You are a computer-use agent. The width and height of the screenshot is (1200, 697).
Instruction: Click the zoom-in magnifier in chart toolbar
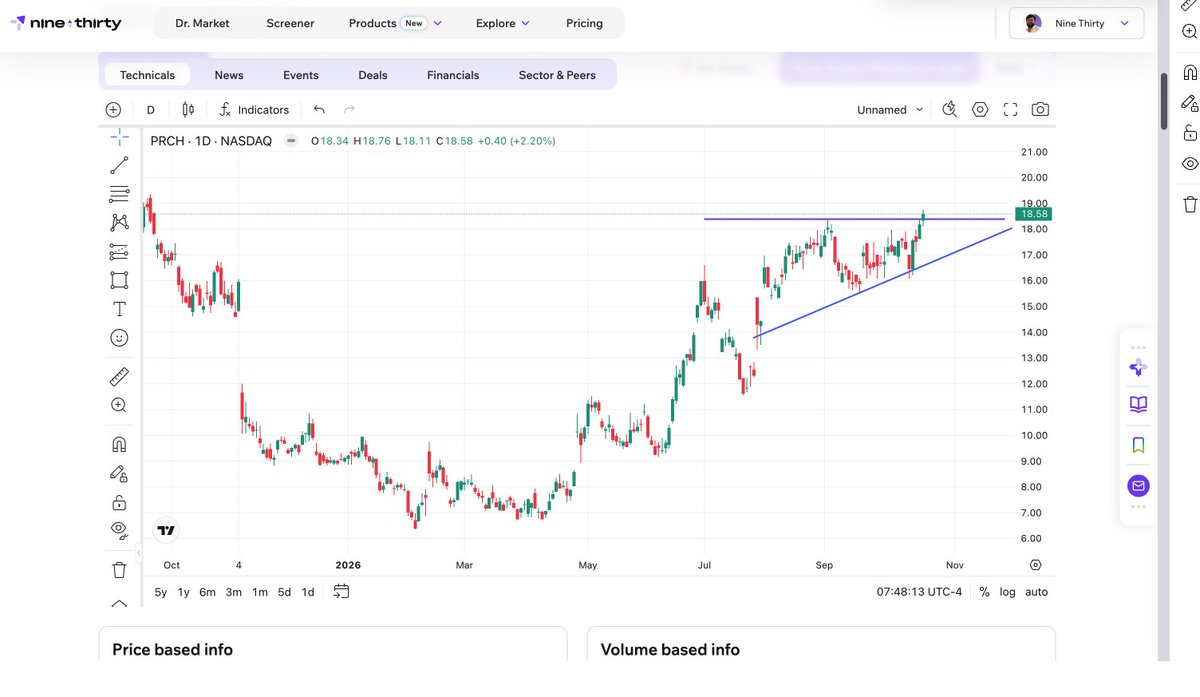click(119, 405)
